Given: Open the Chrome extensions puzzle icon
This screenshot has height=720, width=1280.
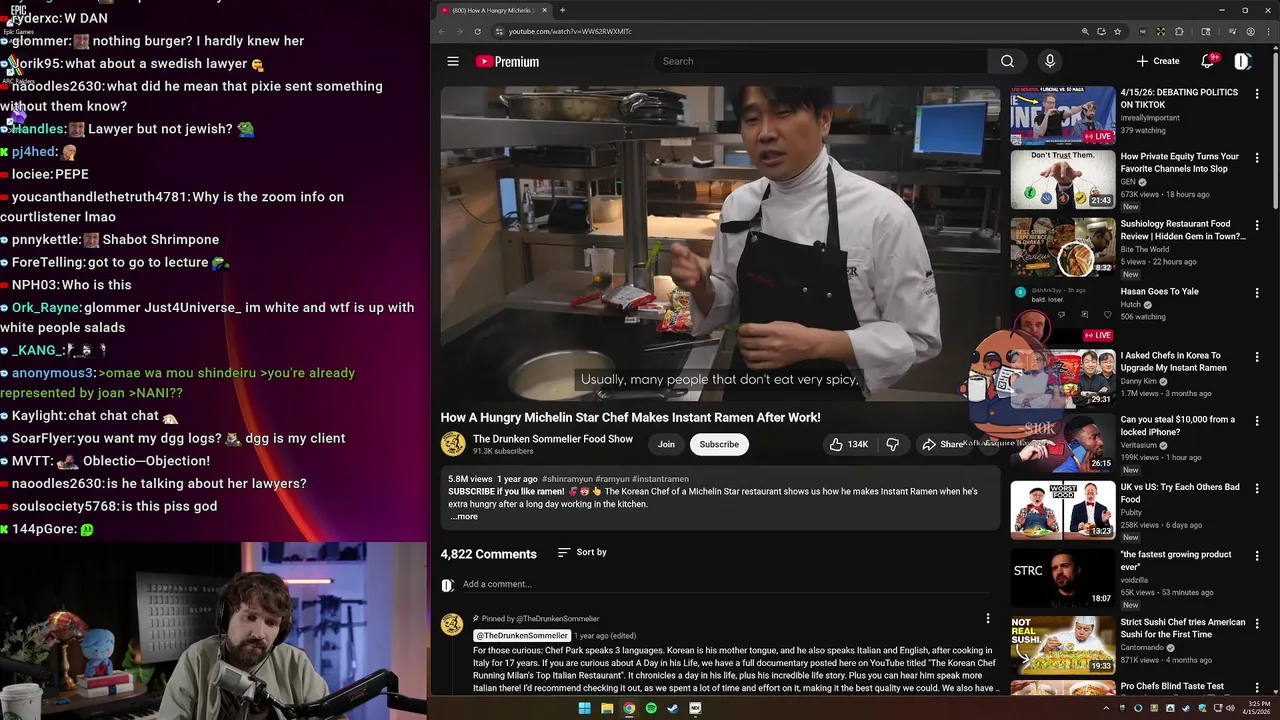Looking at the screenshot, I should (1179, 31).
